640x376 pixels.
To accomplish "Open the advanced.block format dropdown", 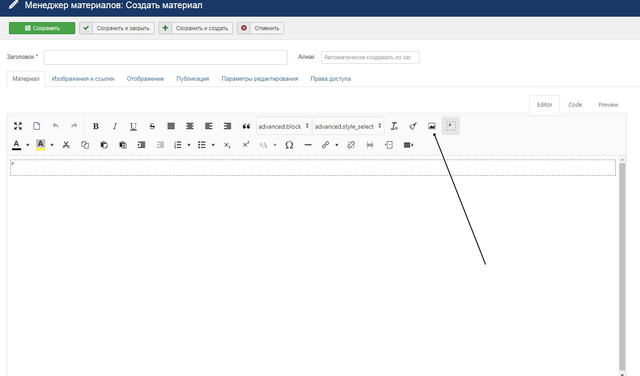I will (284, 127).
